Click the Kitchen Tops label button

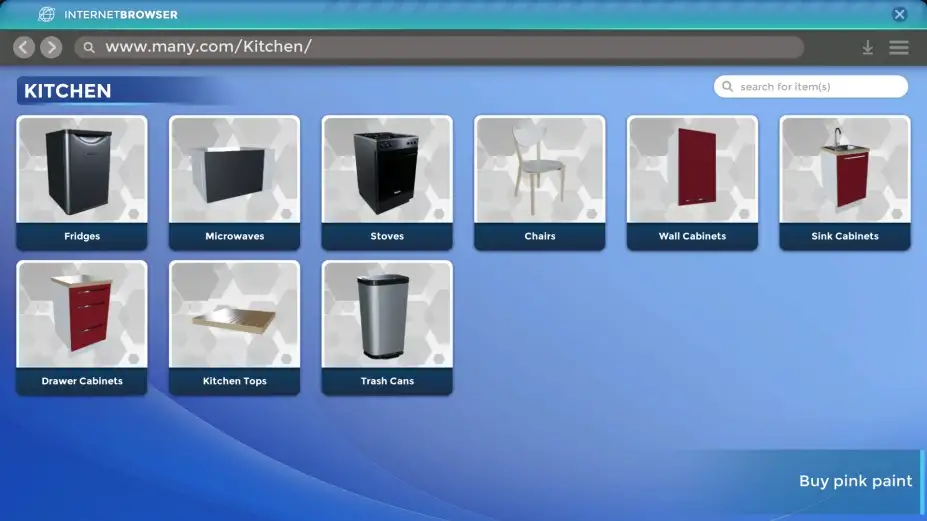pyautogui.click(x=235, y=381)
